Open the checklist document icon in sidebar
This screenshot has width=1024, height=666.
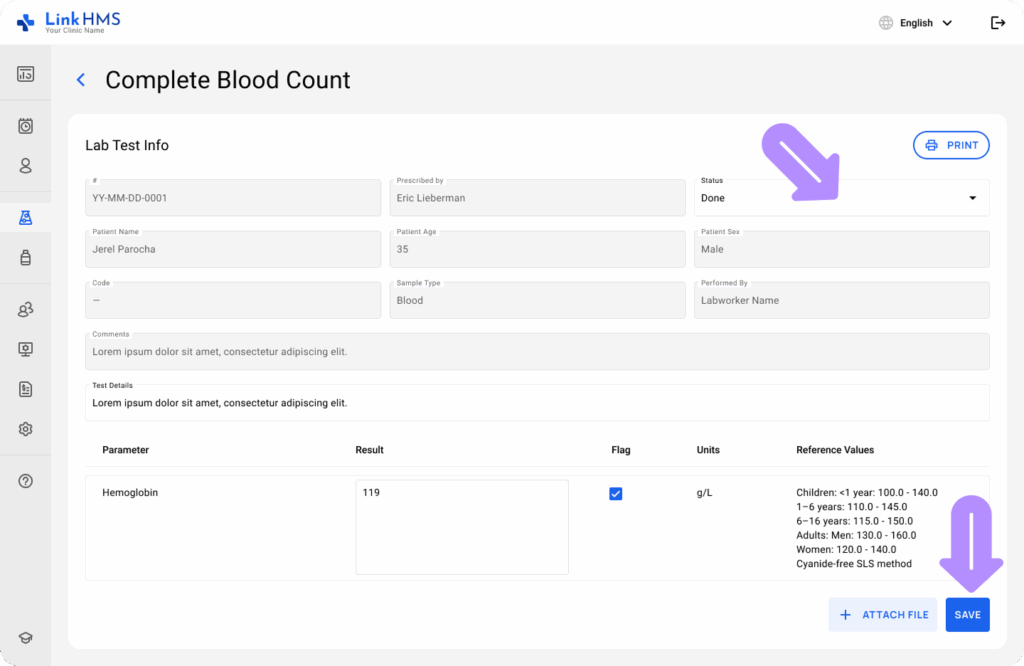[25, 390]
